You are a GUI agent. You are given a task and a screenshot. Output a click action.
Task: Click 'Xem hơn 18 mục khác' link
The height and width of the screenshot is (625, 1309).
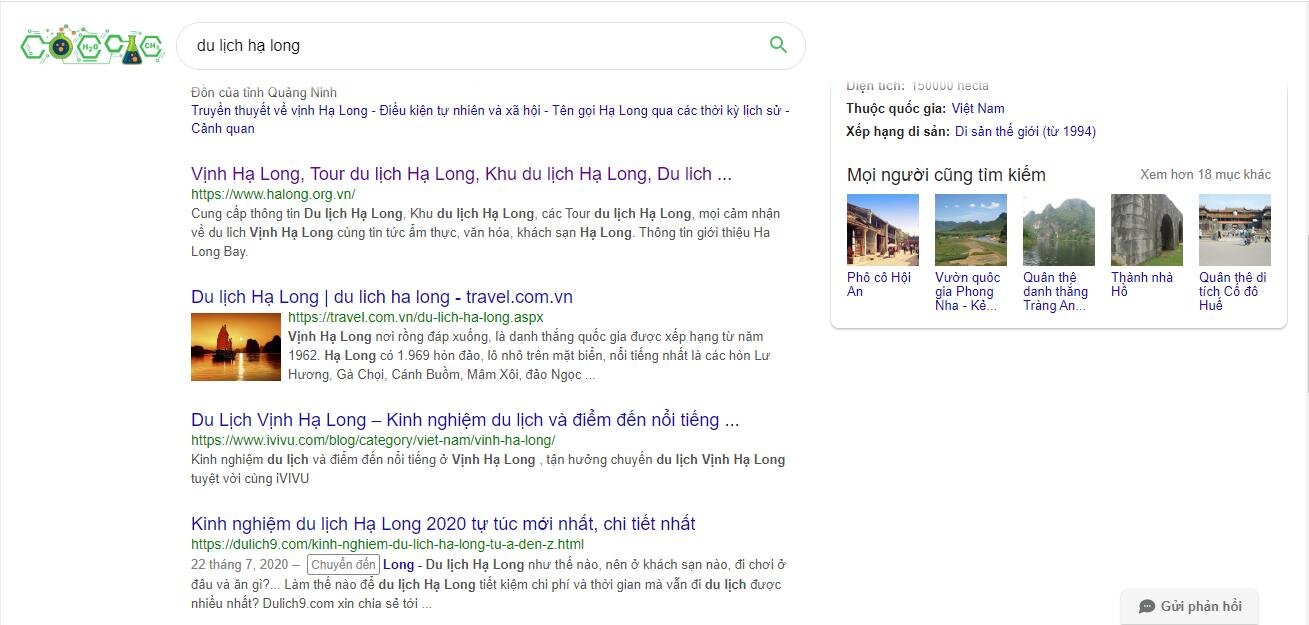click(1205, 174)
